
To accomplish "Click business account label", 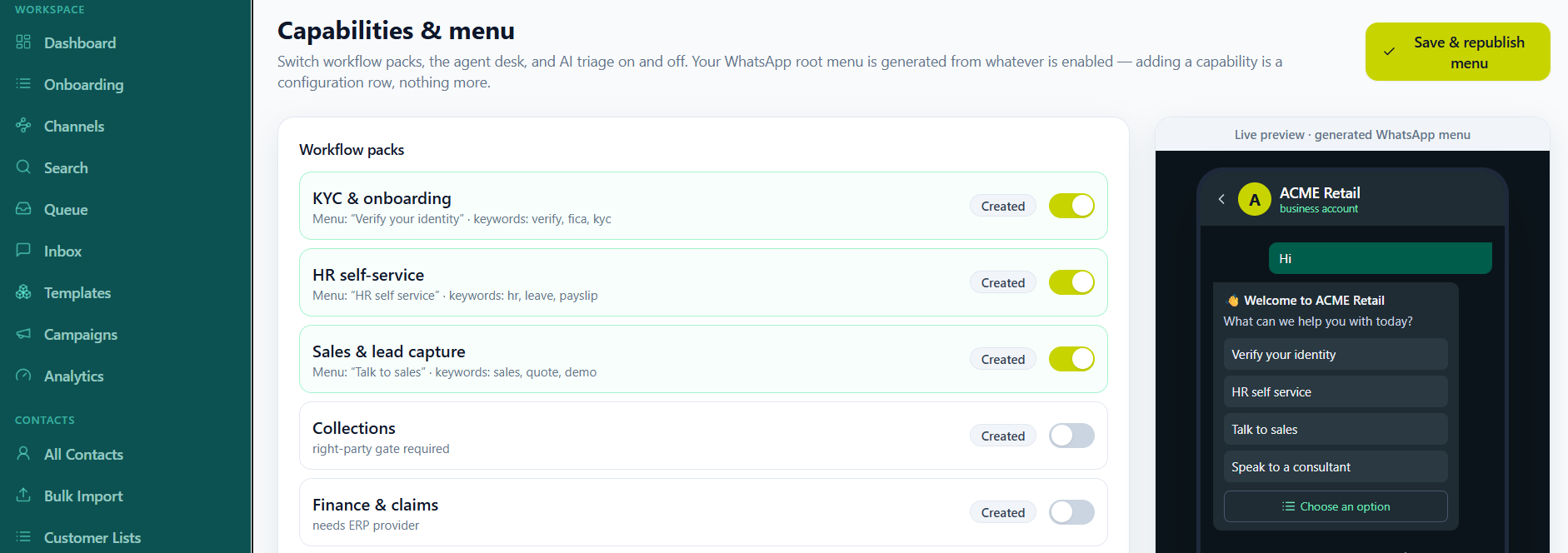I will pos(1319,209).
